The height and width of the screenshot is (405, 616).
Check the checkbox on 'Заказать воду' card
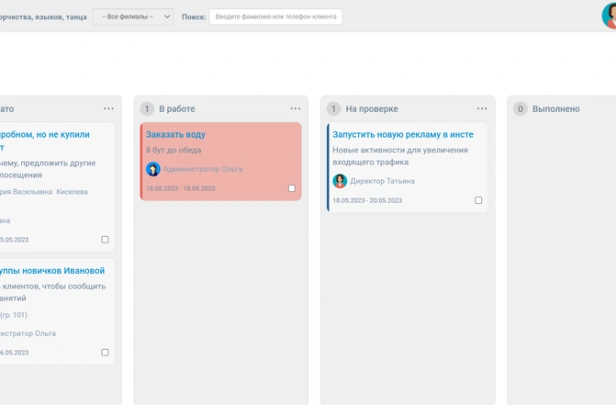tap(292, 188)
